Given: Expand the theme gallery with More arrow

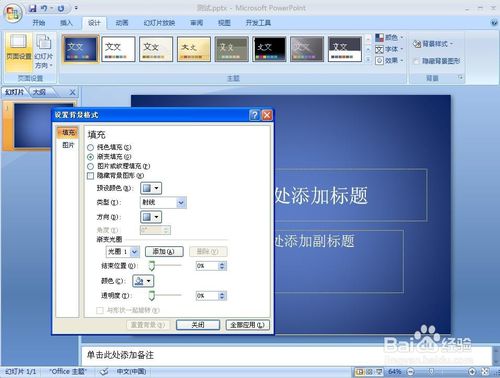Looking at the screenshot, I should tap(368, 60).
